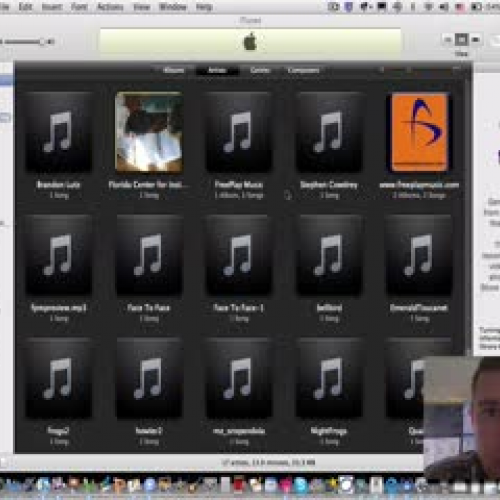Image resolution: width=500 pixels, height=500 pixels.
Task: Open the Edit menu
Action: point(25,7)
